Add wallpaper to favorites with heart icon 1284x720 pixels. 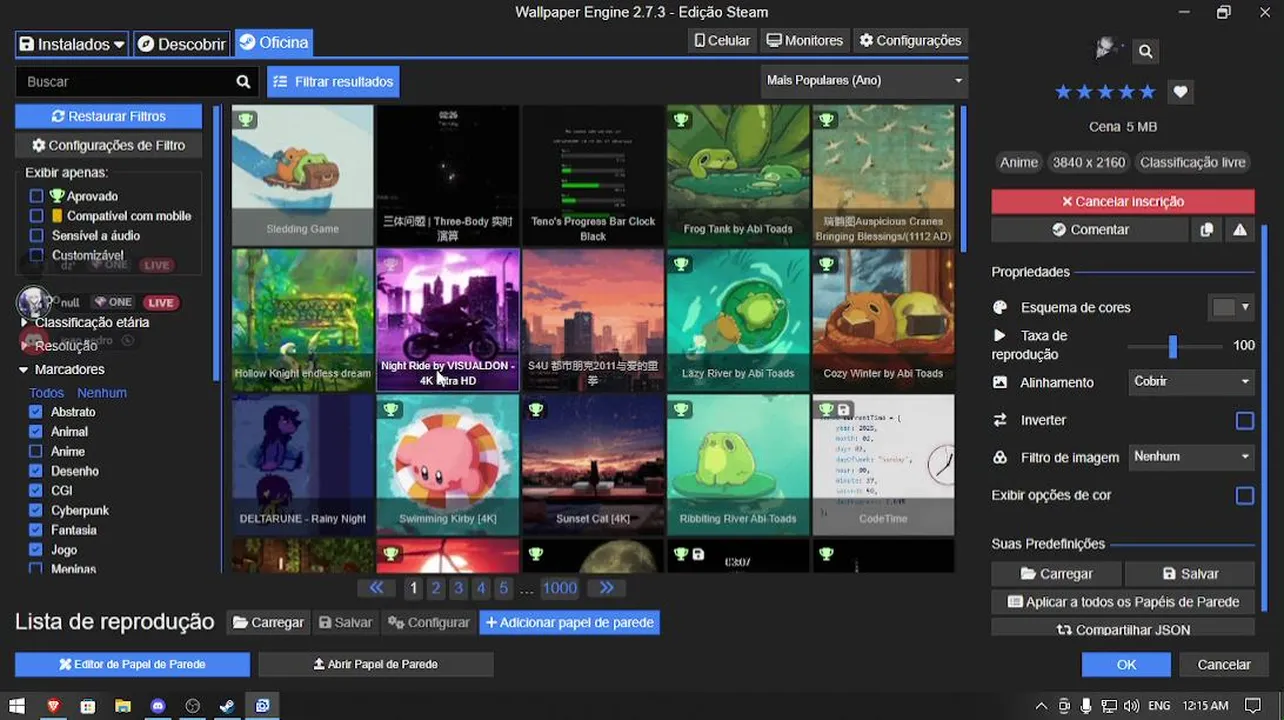[1180, 92]
